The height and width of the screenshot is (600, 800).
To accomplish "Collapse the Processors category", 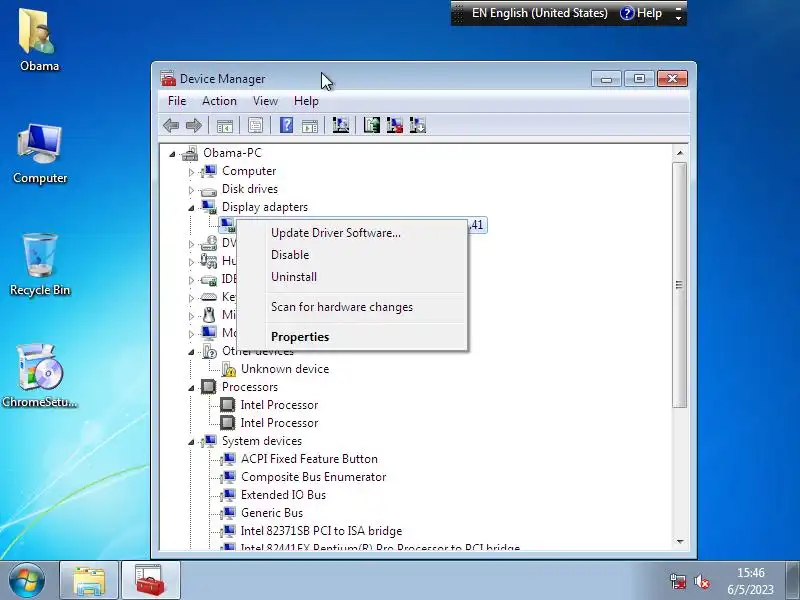I will click(x=191, y=388).
